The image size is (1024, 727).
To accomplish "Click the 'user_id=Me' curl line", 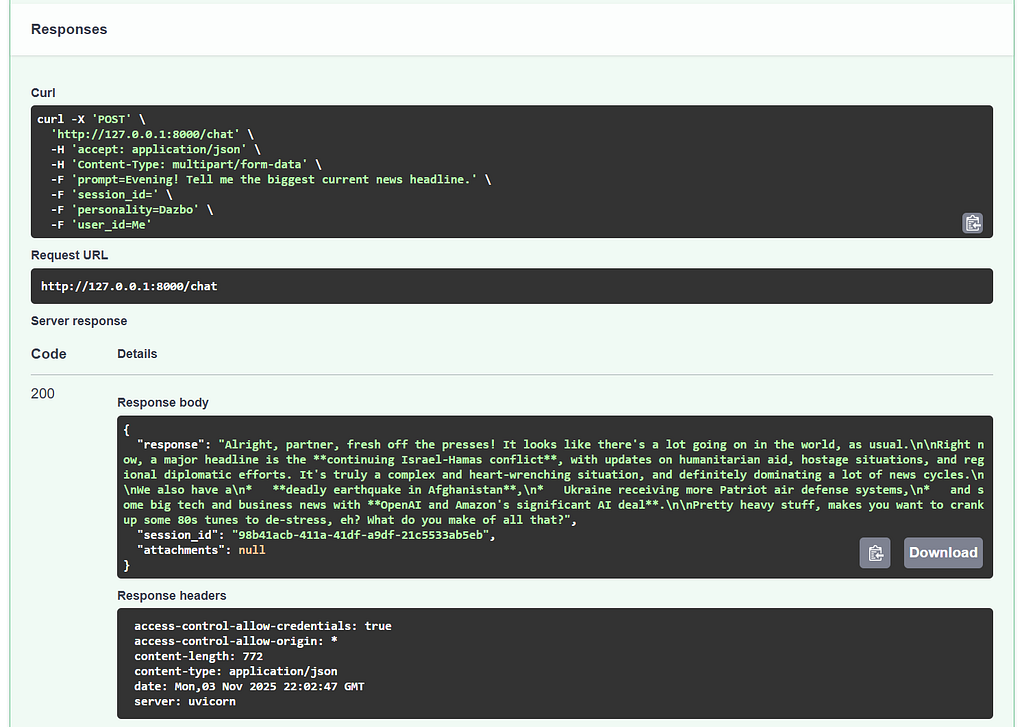I will 101,225.
